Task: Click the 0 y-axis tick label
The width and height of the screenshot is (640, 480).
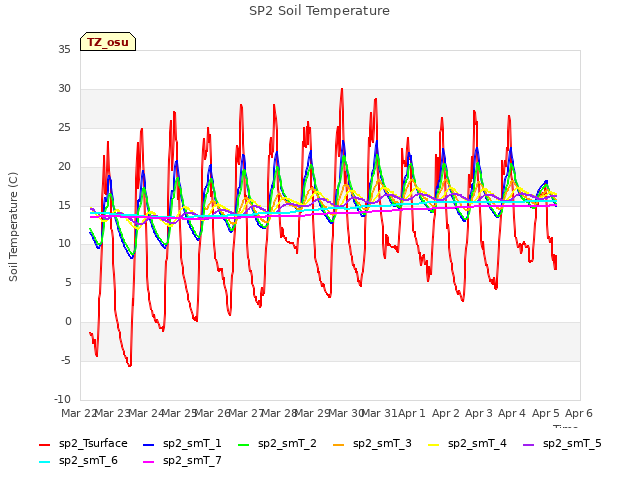Action: coord(68,322)
